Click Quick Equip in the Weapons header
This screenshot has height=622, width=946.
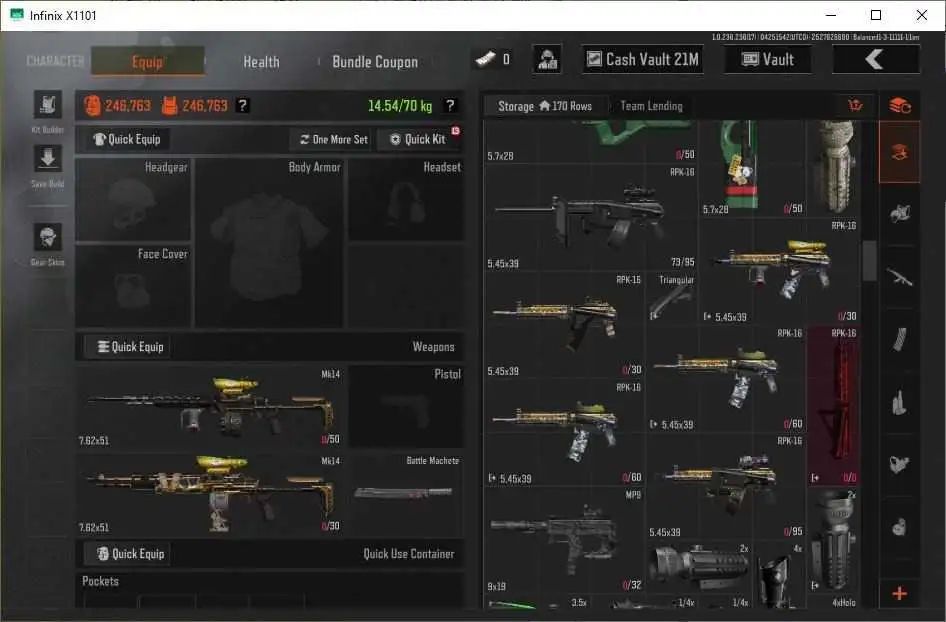point(130,347)
